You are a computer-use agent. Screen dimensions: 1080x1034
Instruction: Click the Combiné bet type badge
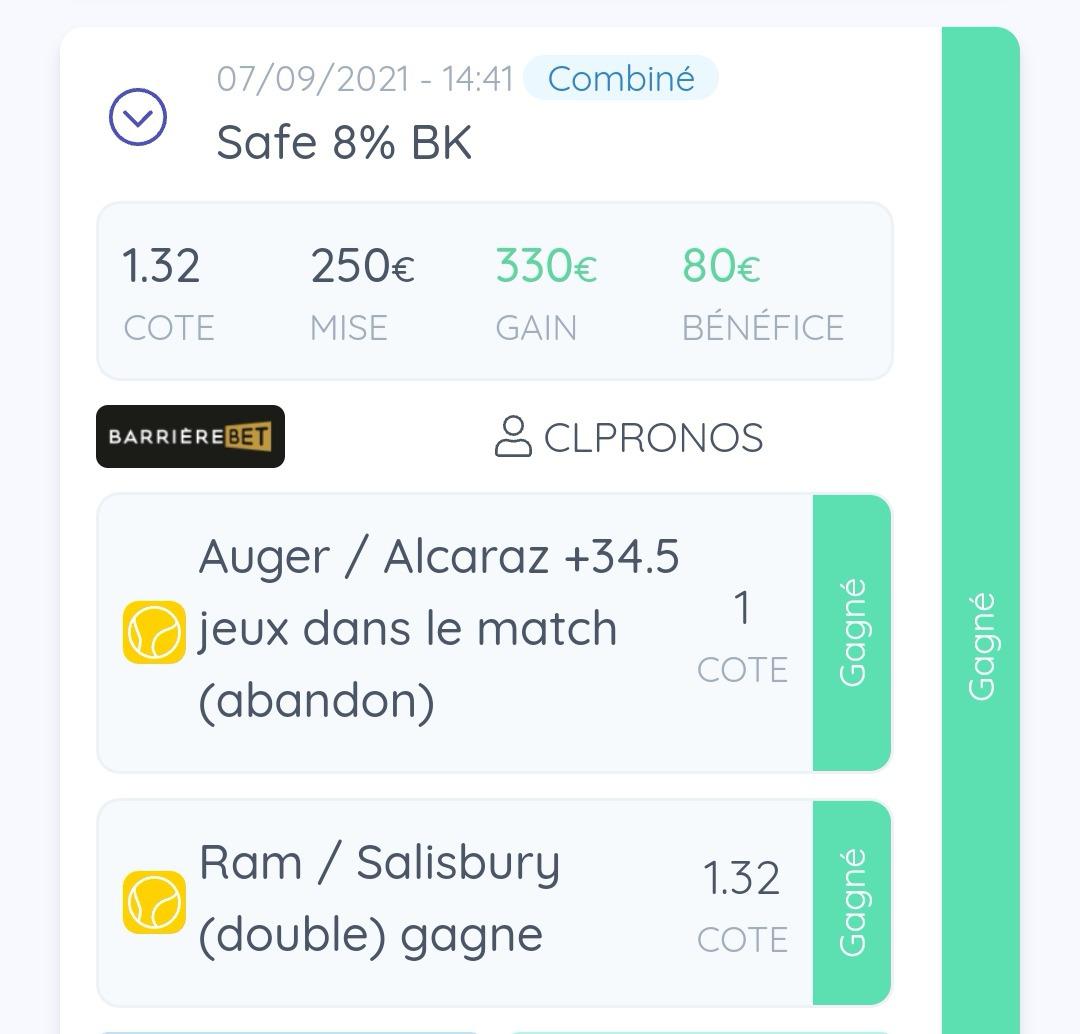(x=621, y=78)
